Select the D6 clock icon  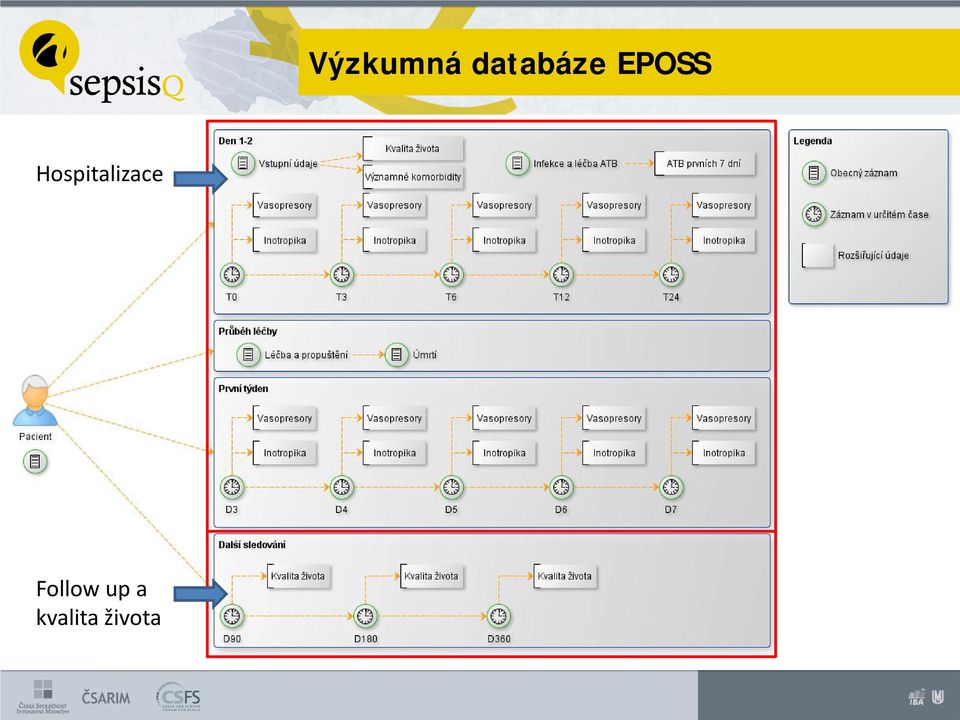[x=561, y=487]
